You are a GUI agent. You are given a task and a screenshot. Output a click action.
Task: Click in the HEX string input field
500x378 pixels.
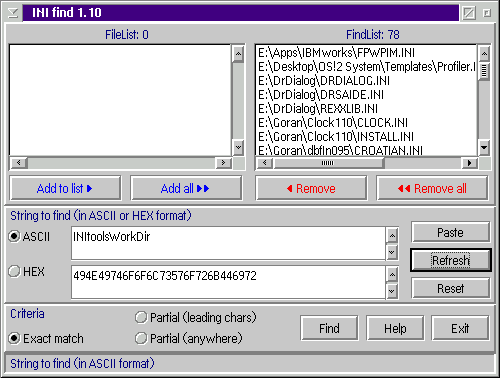pos(228,282)
